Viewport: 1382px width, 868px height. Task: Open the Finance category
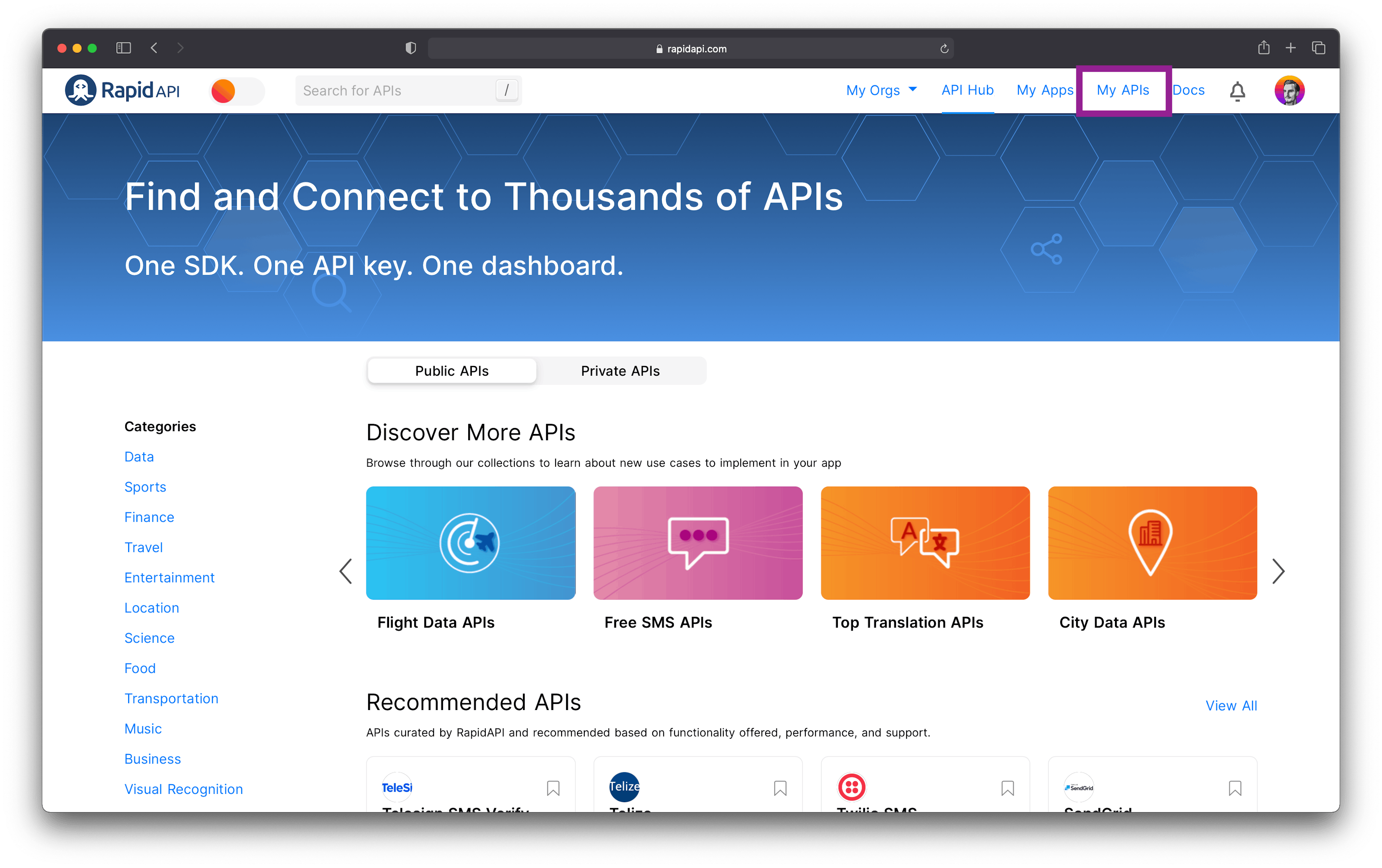tap(149, 517)
